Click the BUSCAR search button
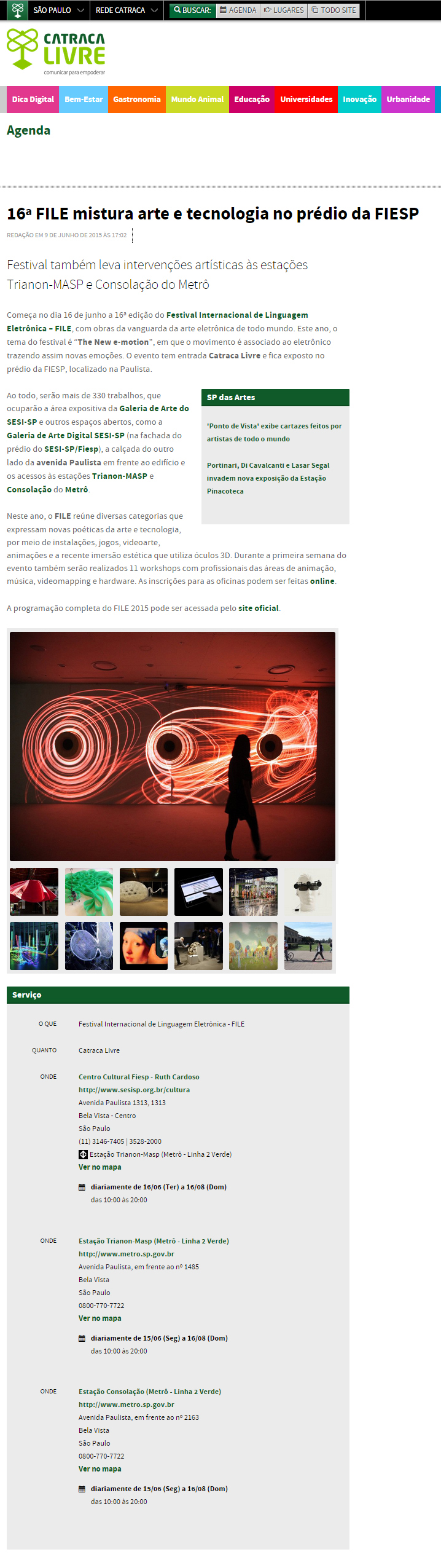The width and height of the screenshot is (441, 1568). point(192,10)
